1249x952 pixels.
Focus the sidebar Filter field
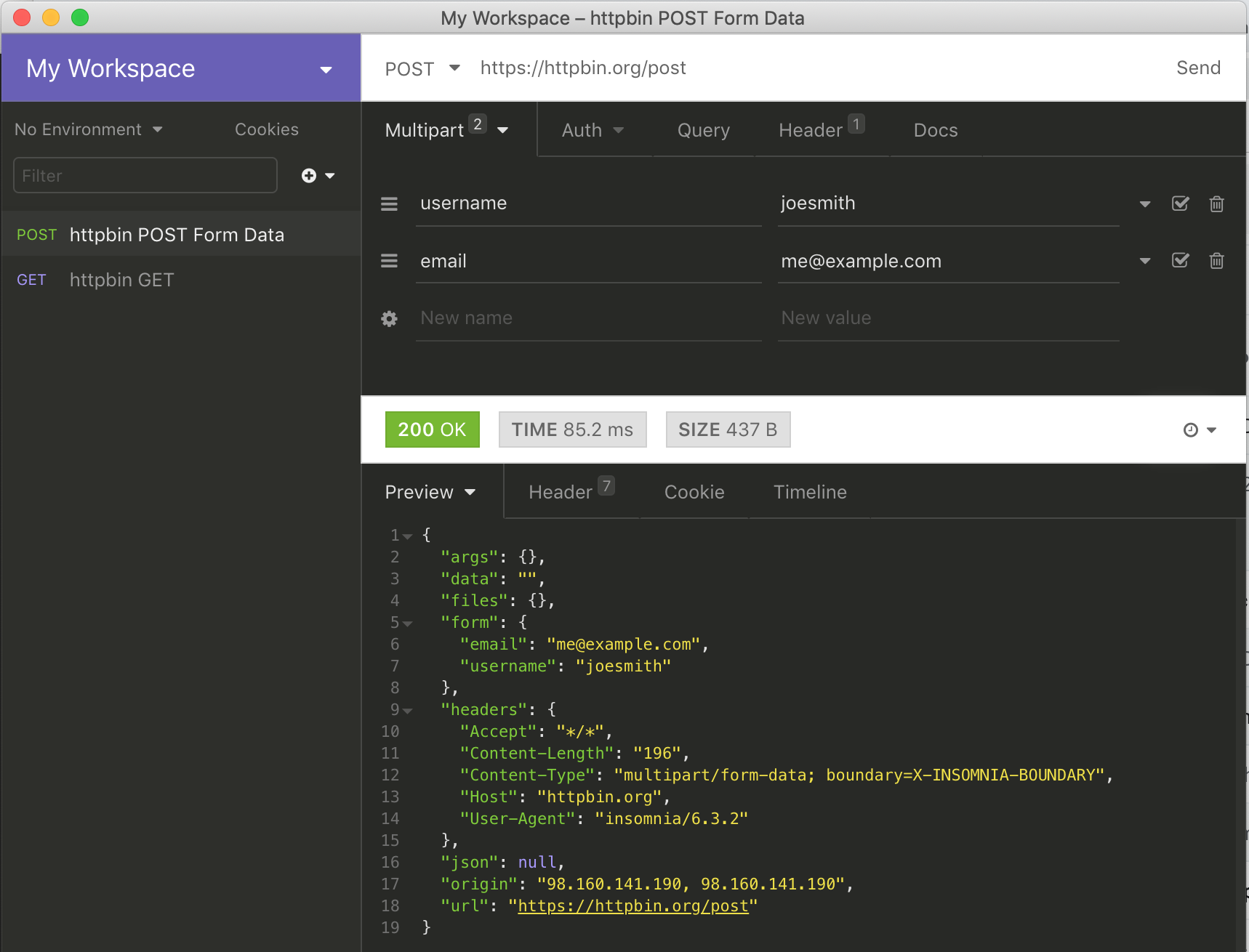point(145,175)
